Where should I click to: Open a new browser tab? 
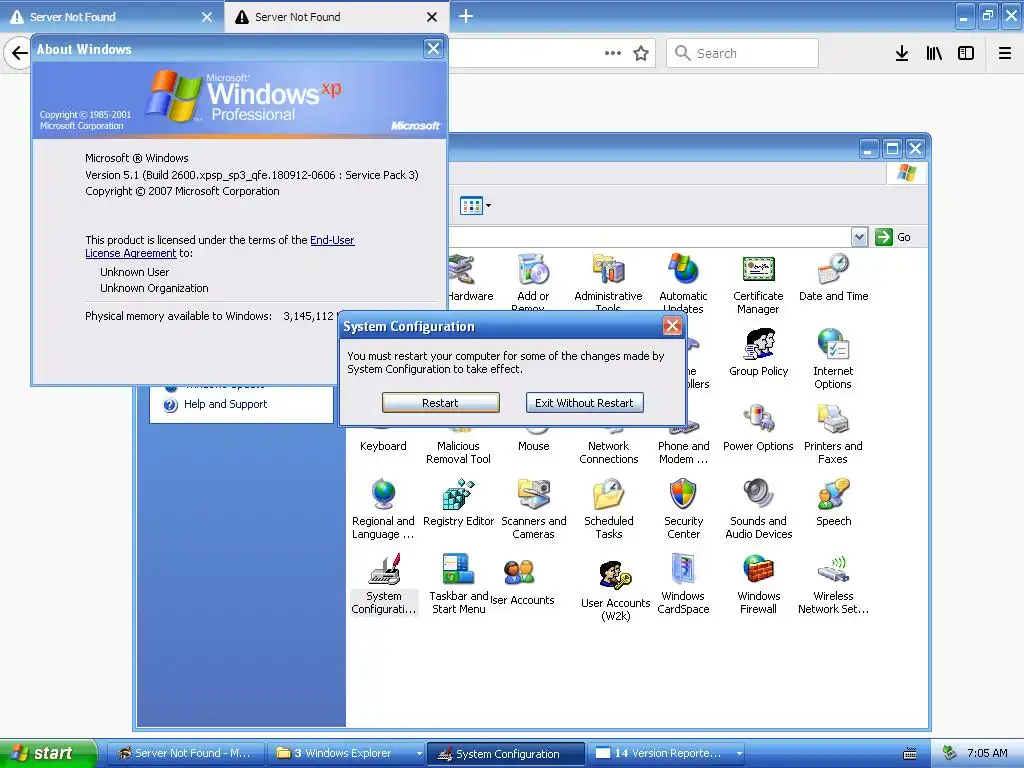pyautogui.click(x=466, y=16)
